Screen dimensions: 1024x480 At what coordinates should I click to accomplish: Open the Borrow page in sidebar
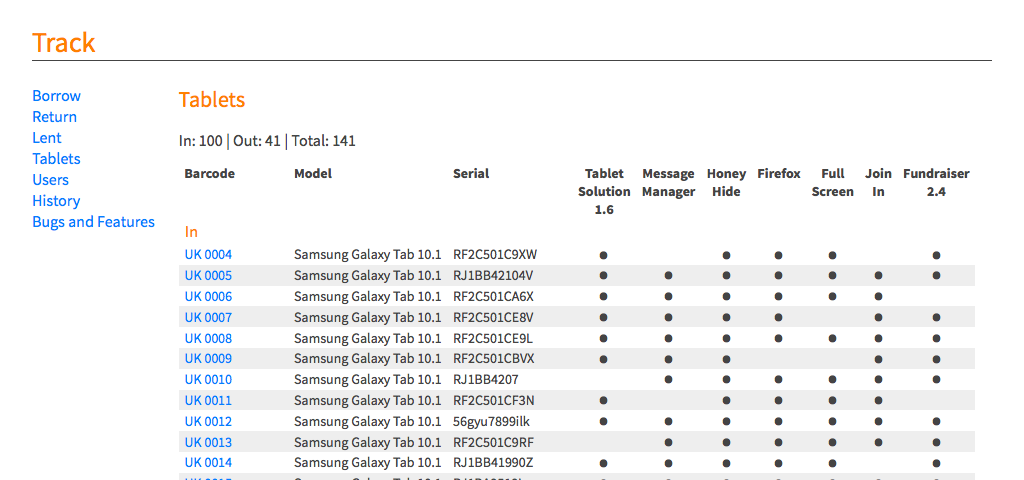(57, 96)
